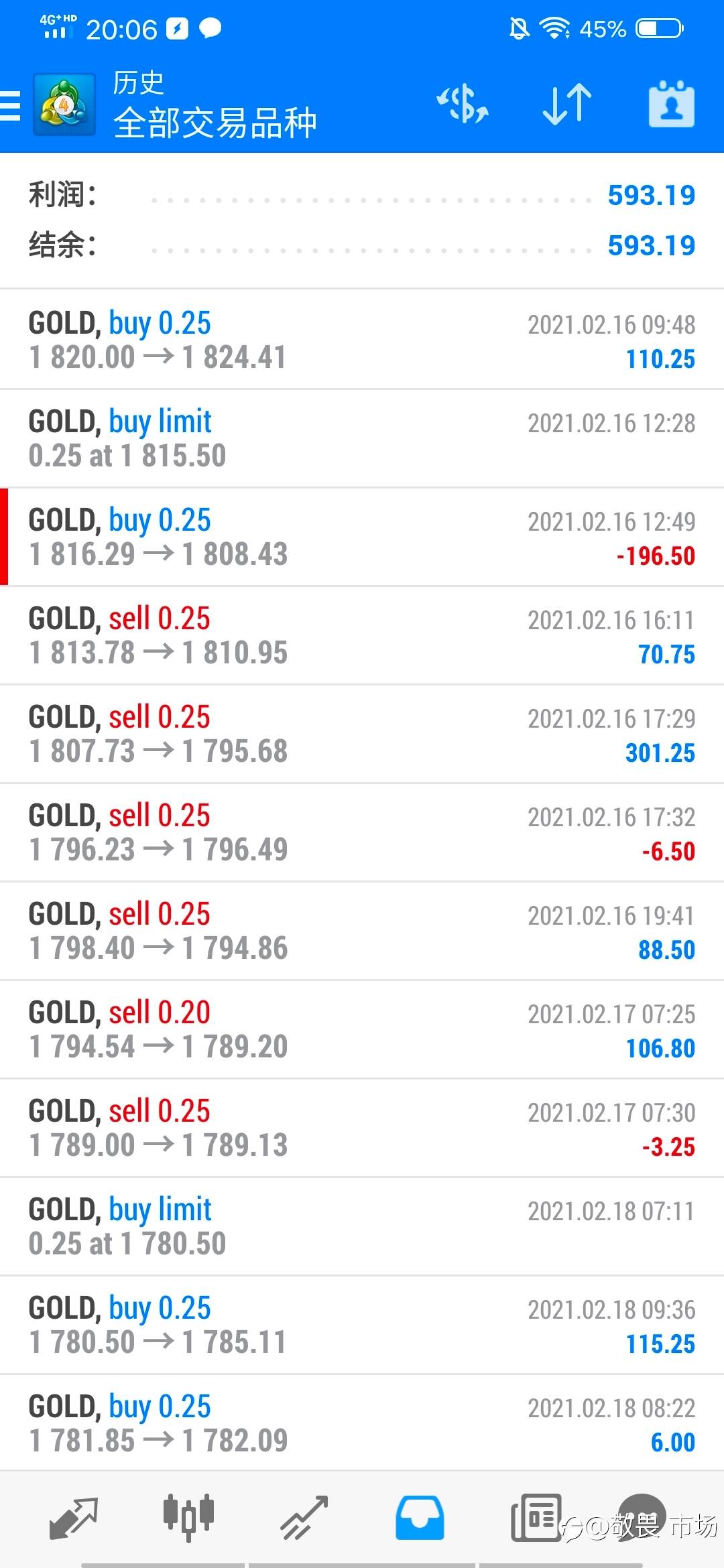Select the losing trade showing -196.50
The width and height of the screenshot is (724, 1568).
tap(362, 537)
